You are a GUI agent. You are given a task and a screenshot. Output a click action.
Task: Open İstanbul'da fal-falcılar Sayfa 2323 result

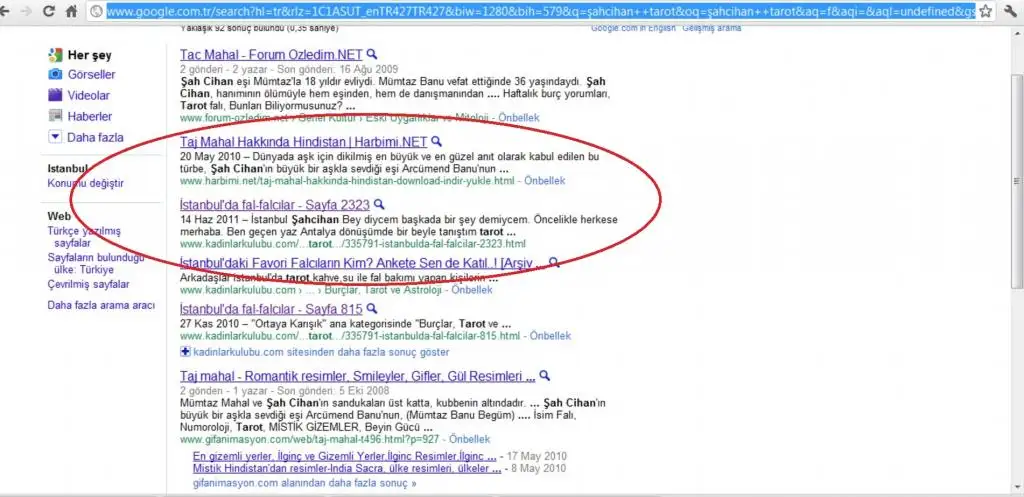point(275,205)
